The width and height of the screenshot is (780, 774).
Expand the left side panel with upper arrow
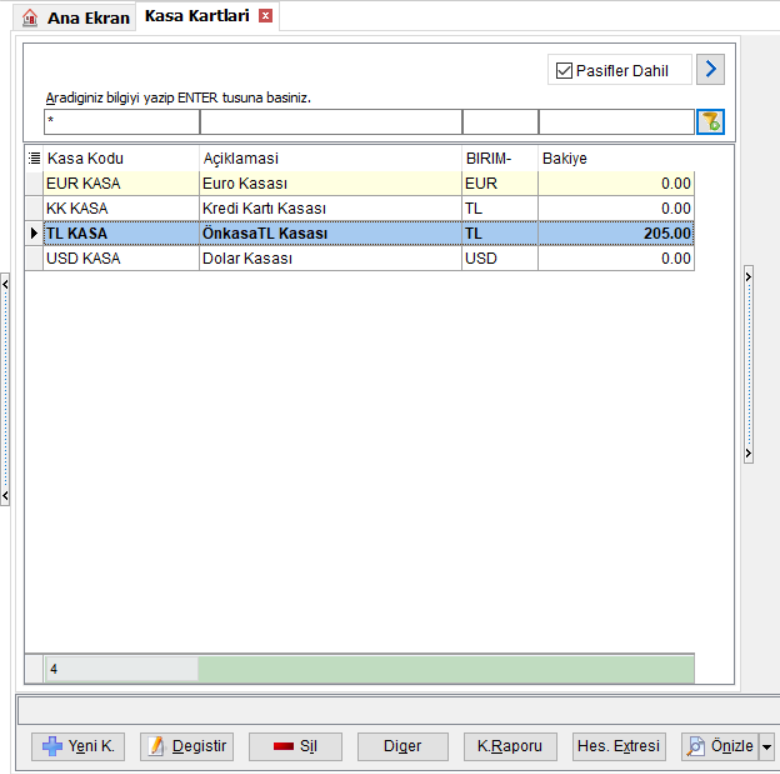point(5,285)
